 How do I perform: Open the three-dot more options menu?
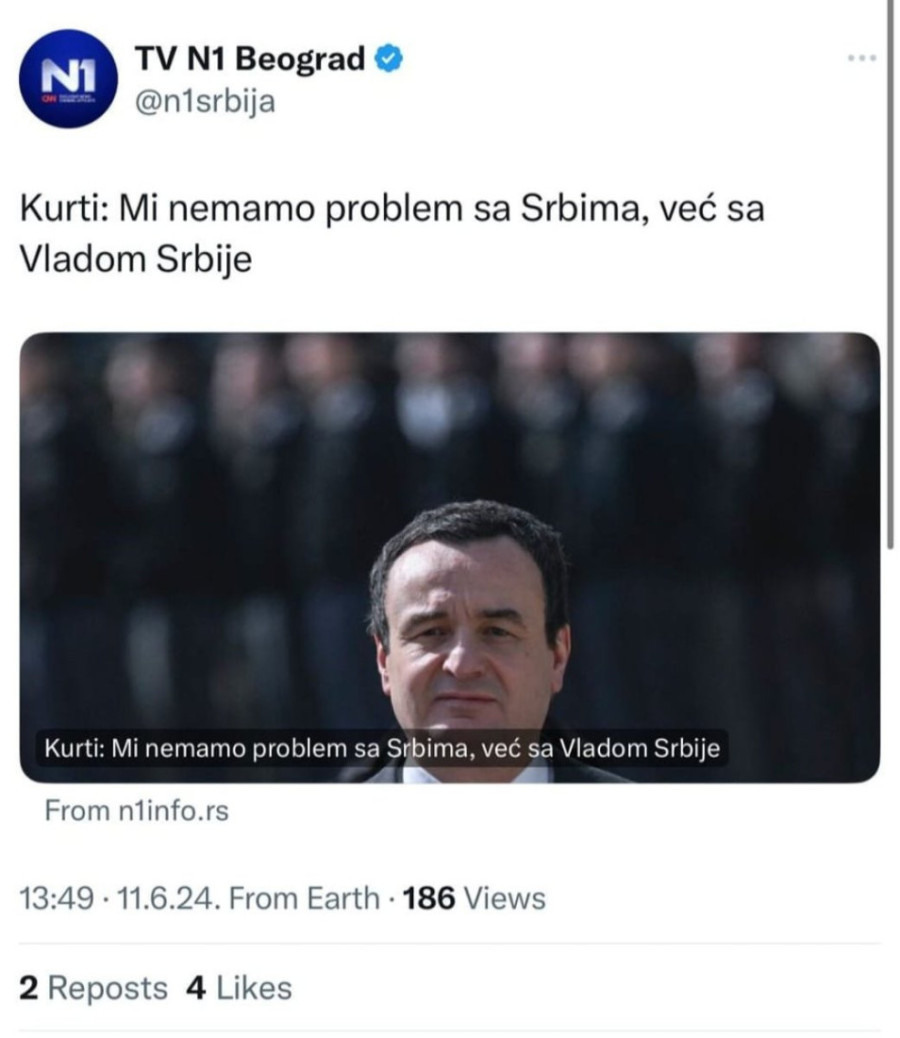click(x=861, y=58)
